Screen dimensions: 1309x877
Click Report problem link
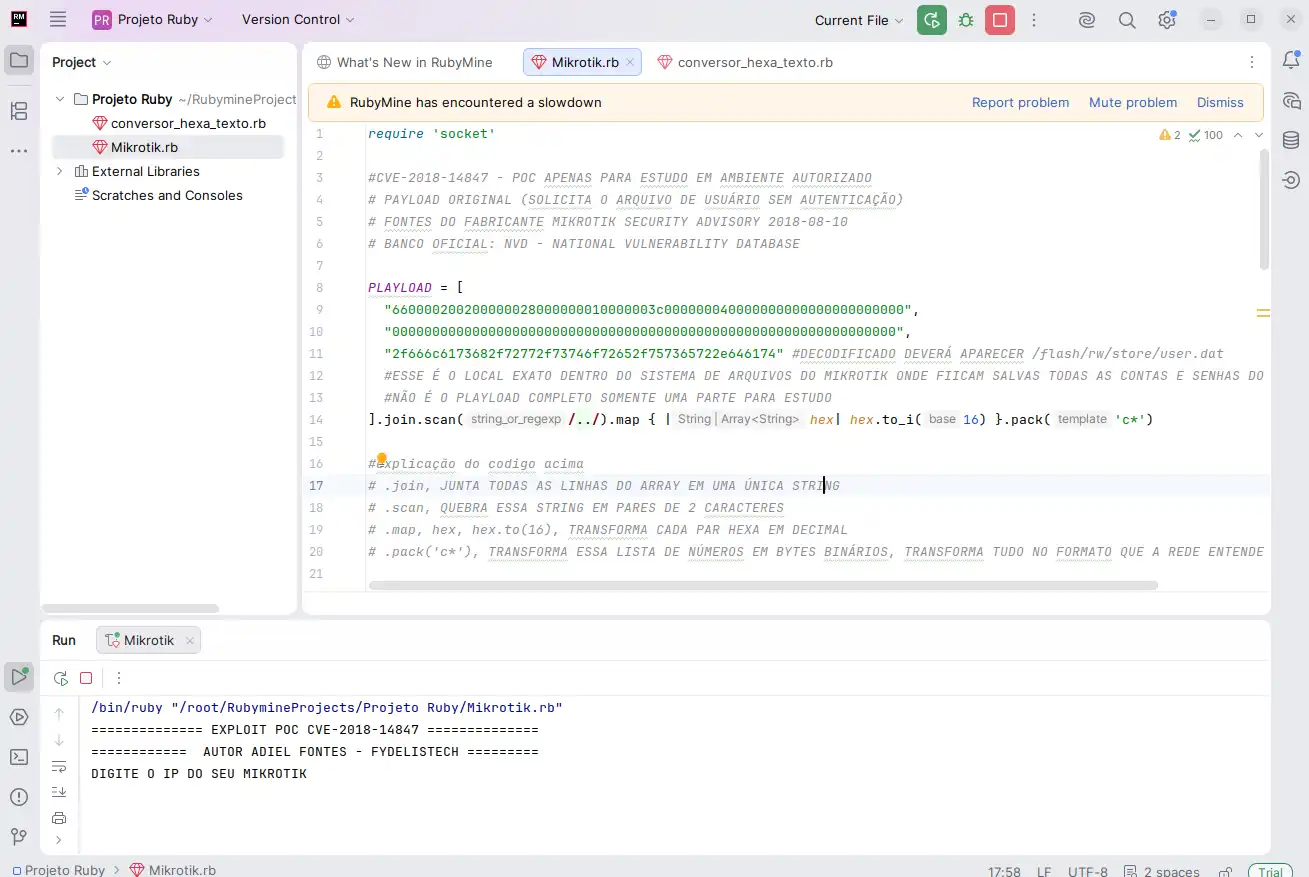(1020, 102)
